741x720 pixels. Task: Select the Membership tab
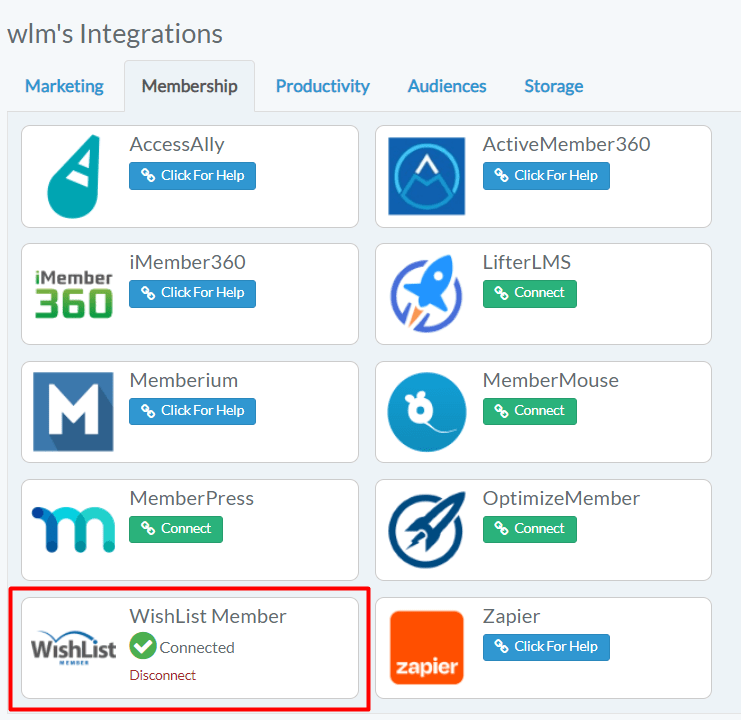(x=190, y=86)
